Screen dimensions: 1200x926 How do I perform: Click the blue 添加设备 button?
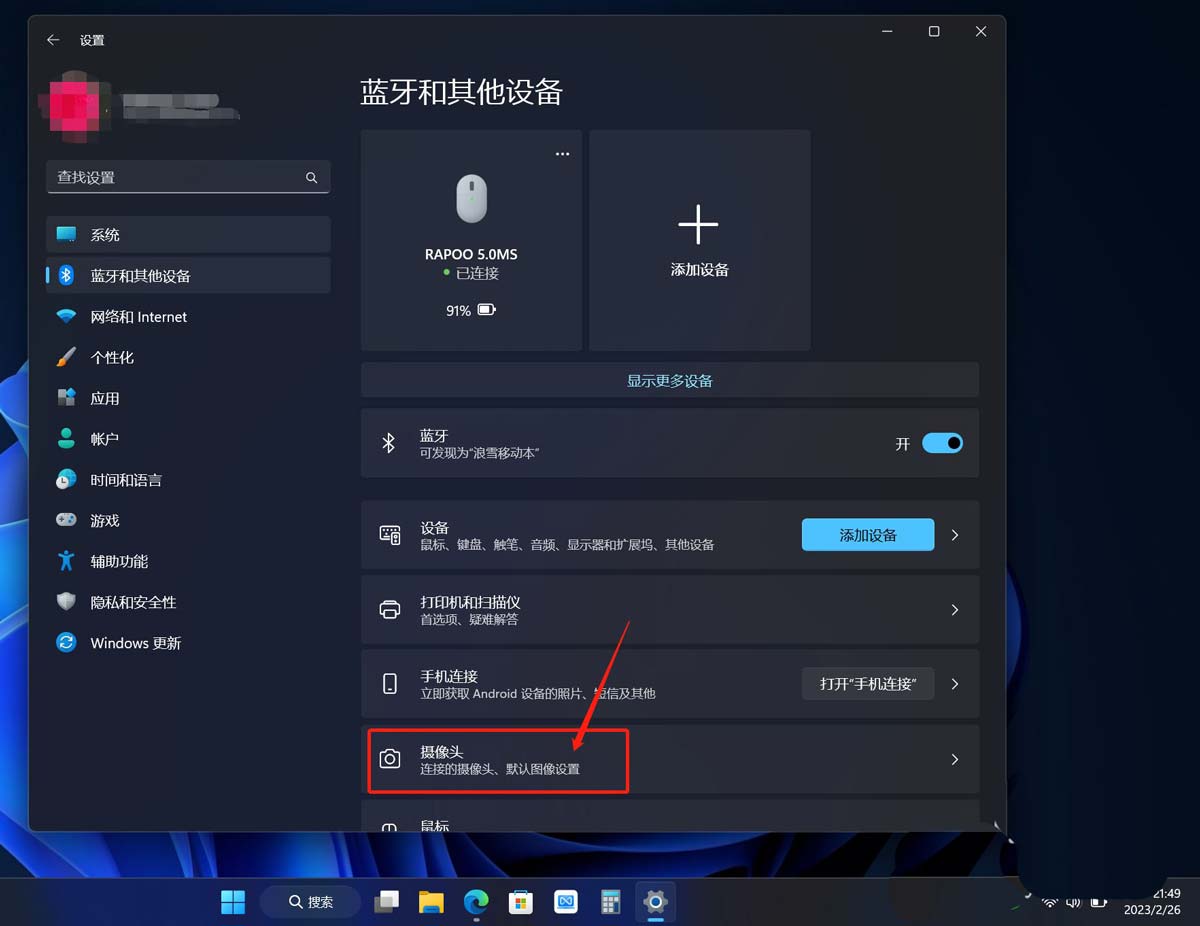click(866, 534)
